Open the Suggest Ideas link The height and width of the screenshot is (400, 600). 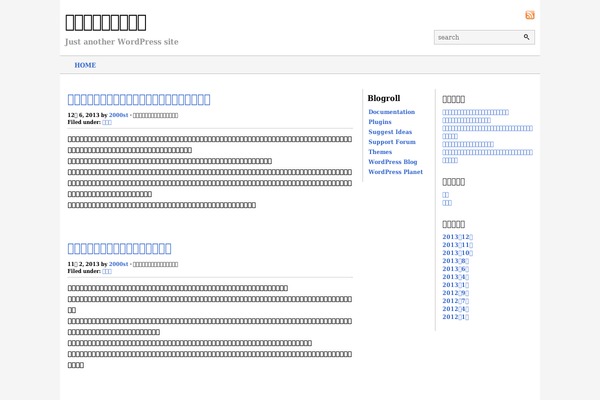coord(390,132)
